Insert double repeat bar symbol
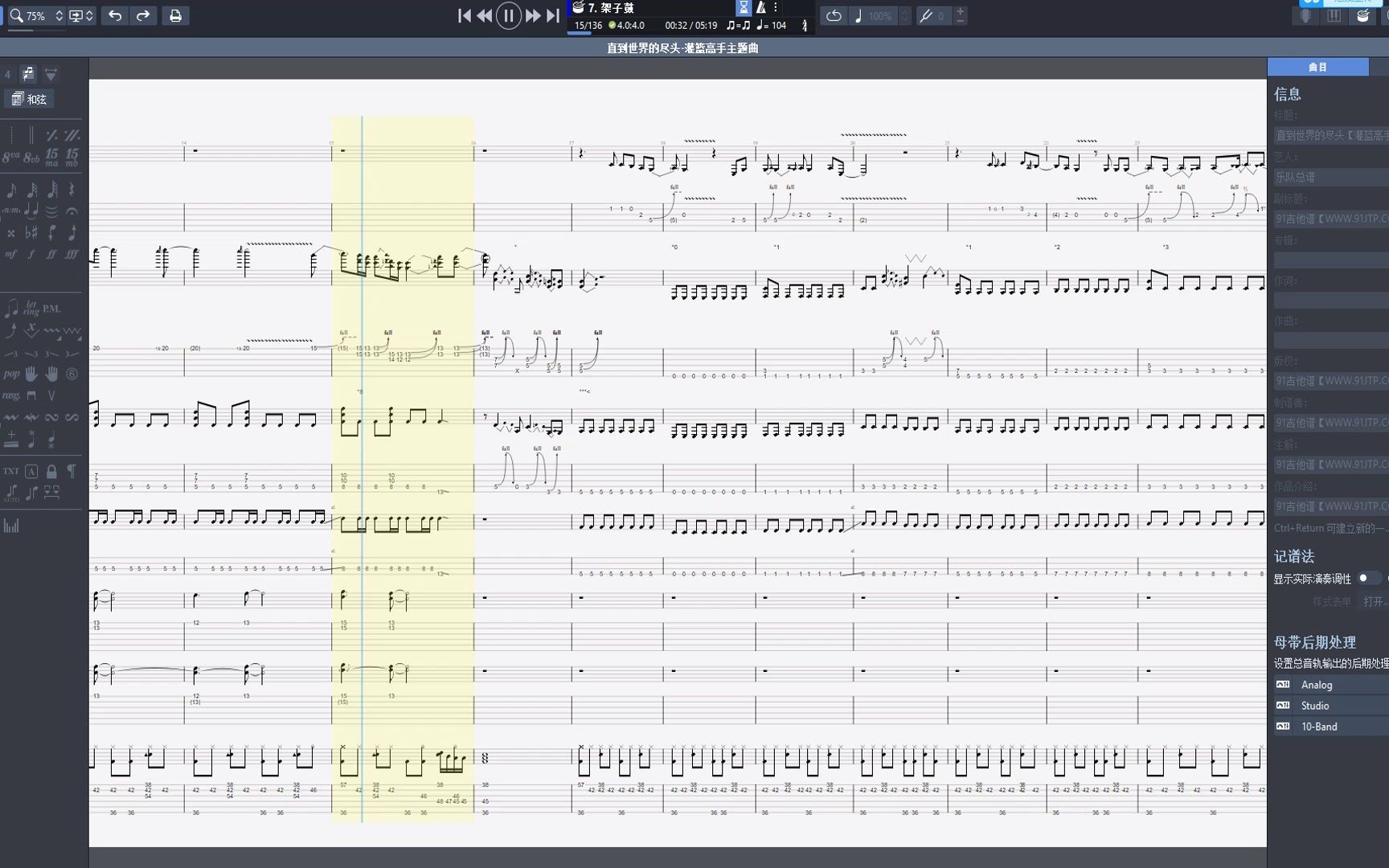This screenshot has height=868, width=1389. 72,135
